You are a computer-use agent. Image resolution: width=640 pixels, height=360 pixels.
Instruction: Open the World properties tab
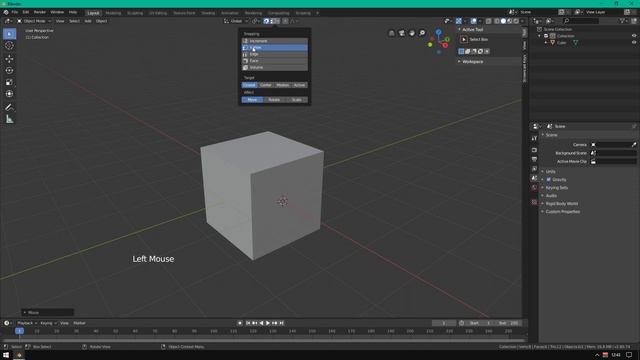(534, 188)
